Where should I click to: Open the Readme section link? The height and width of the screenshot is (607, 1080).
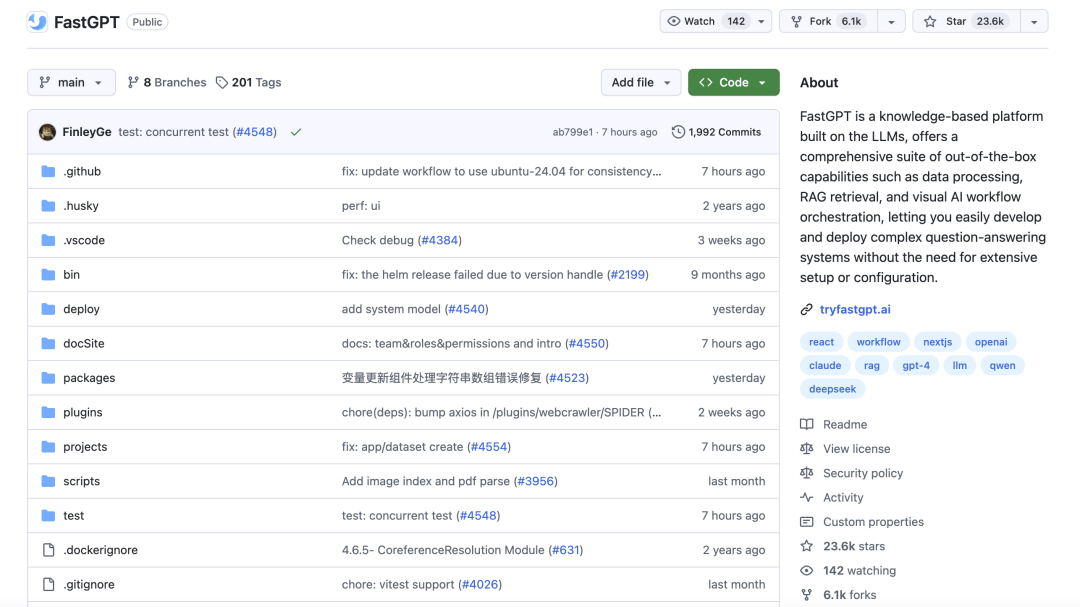coord(844,424)
